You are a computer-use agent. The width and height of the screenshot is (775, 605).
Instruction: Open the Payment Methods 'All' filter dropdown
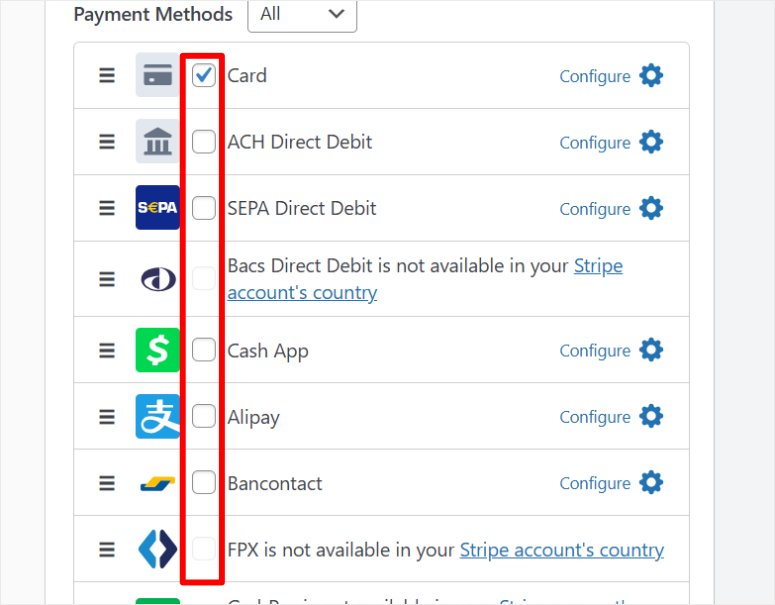coord(302,14)
